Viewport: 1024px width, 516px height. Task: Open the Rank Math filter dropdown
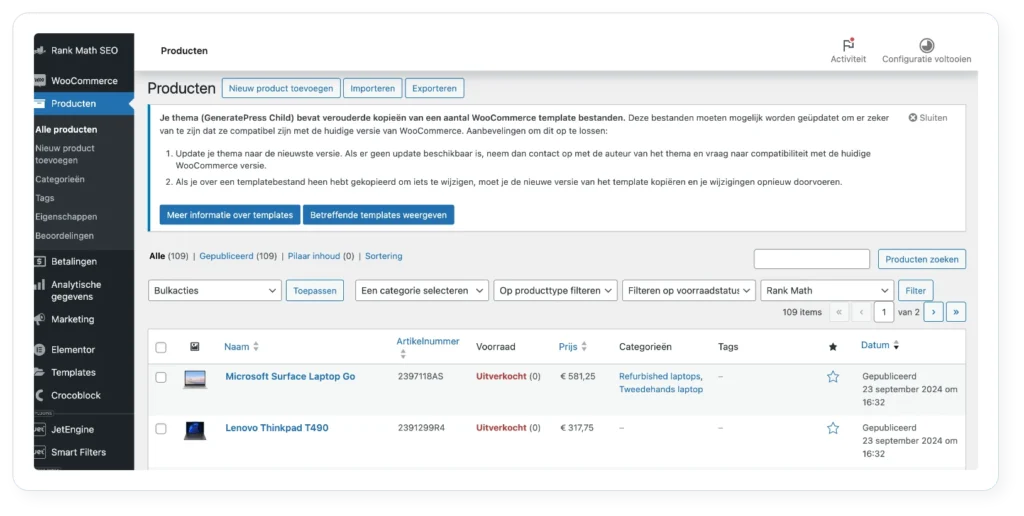(827, 291)
